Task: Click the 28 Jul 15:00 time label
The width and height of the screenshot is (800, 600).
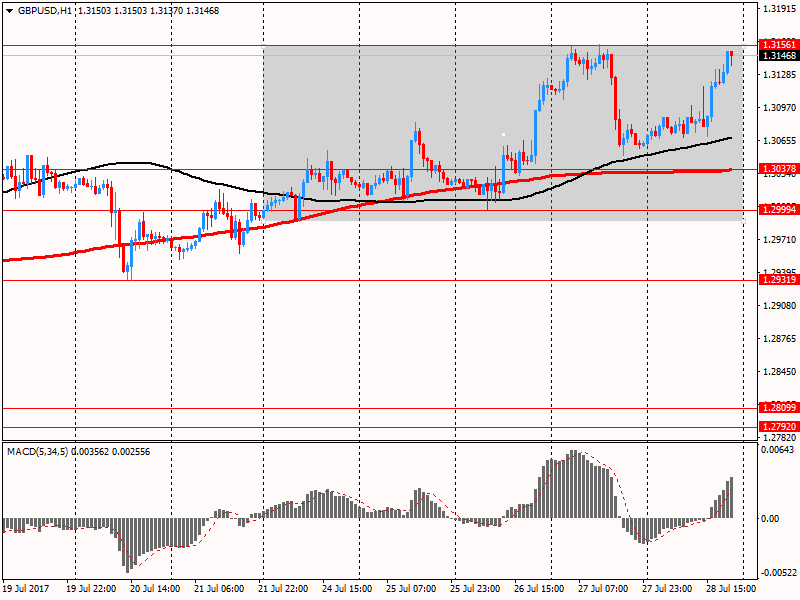Action: point(731,589)
